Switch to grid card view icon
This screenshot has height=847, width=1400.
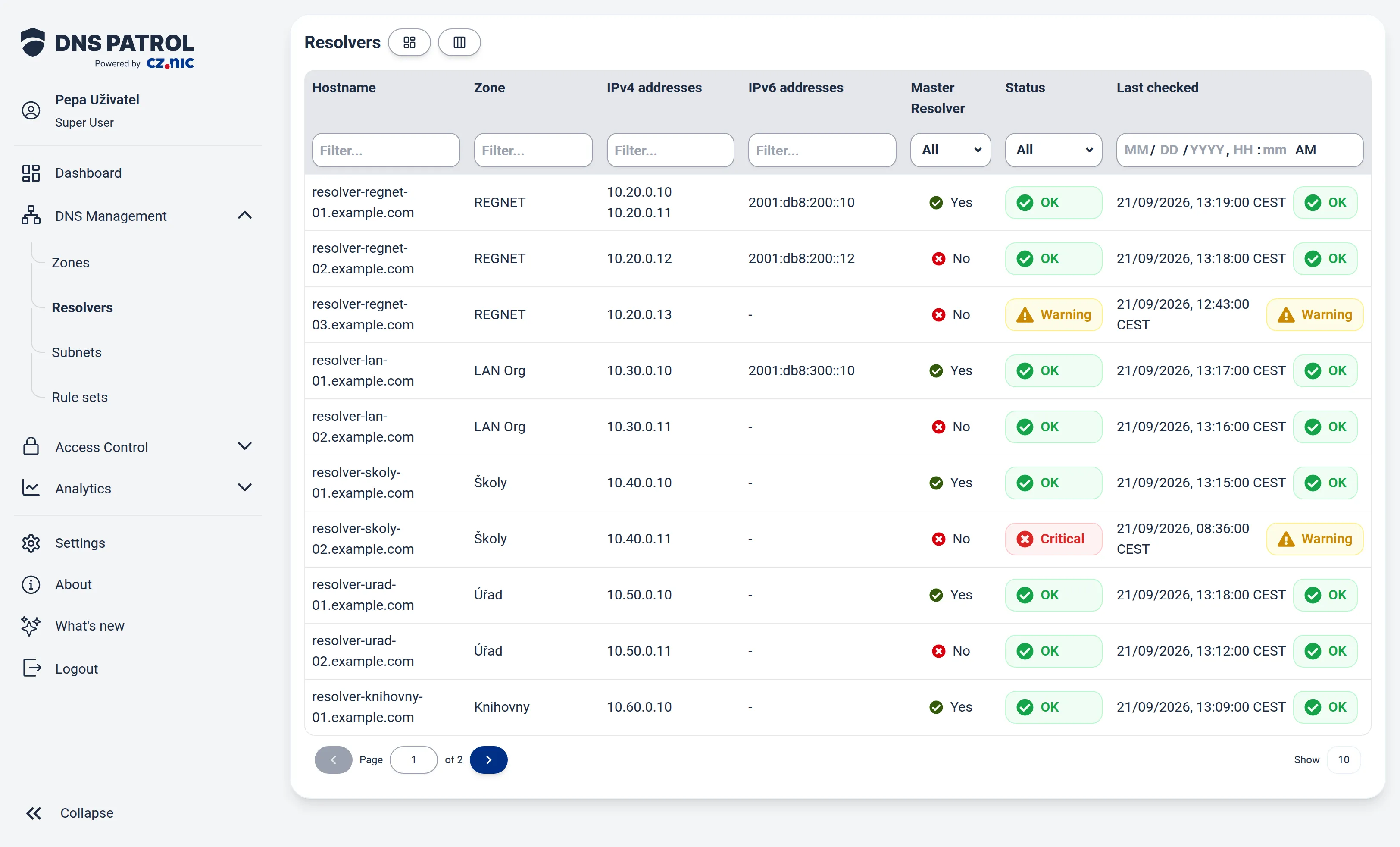tap(409, 42)
